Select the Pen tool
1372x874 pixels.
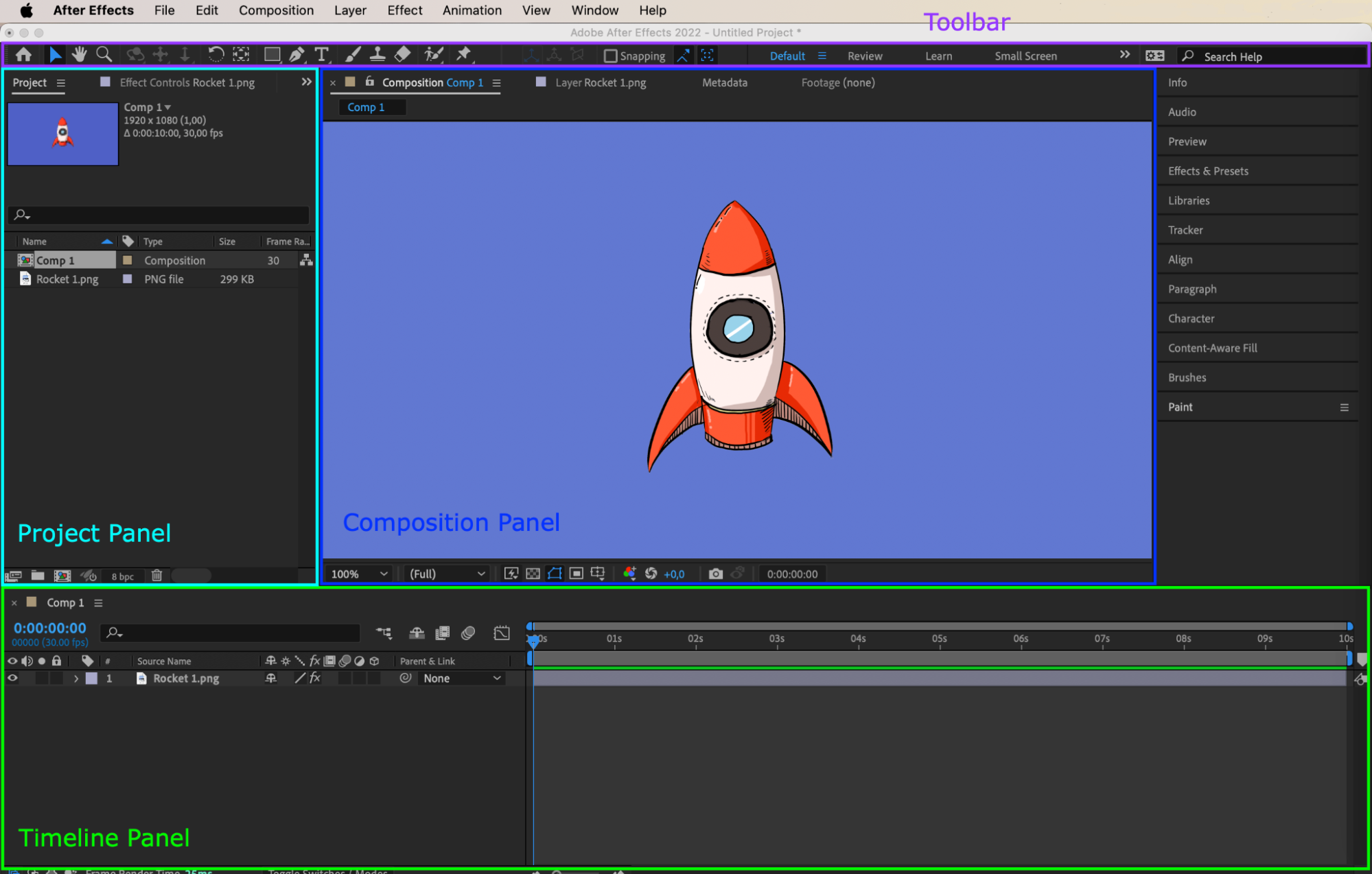pos(297,55)
